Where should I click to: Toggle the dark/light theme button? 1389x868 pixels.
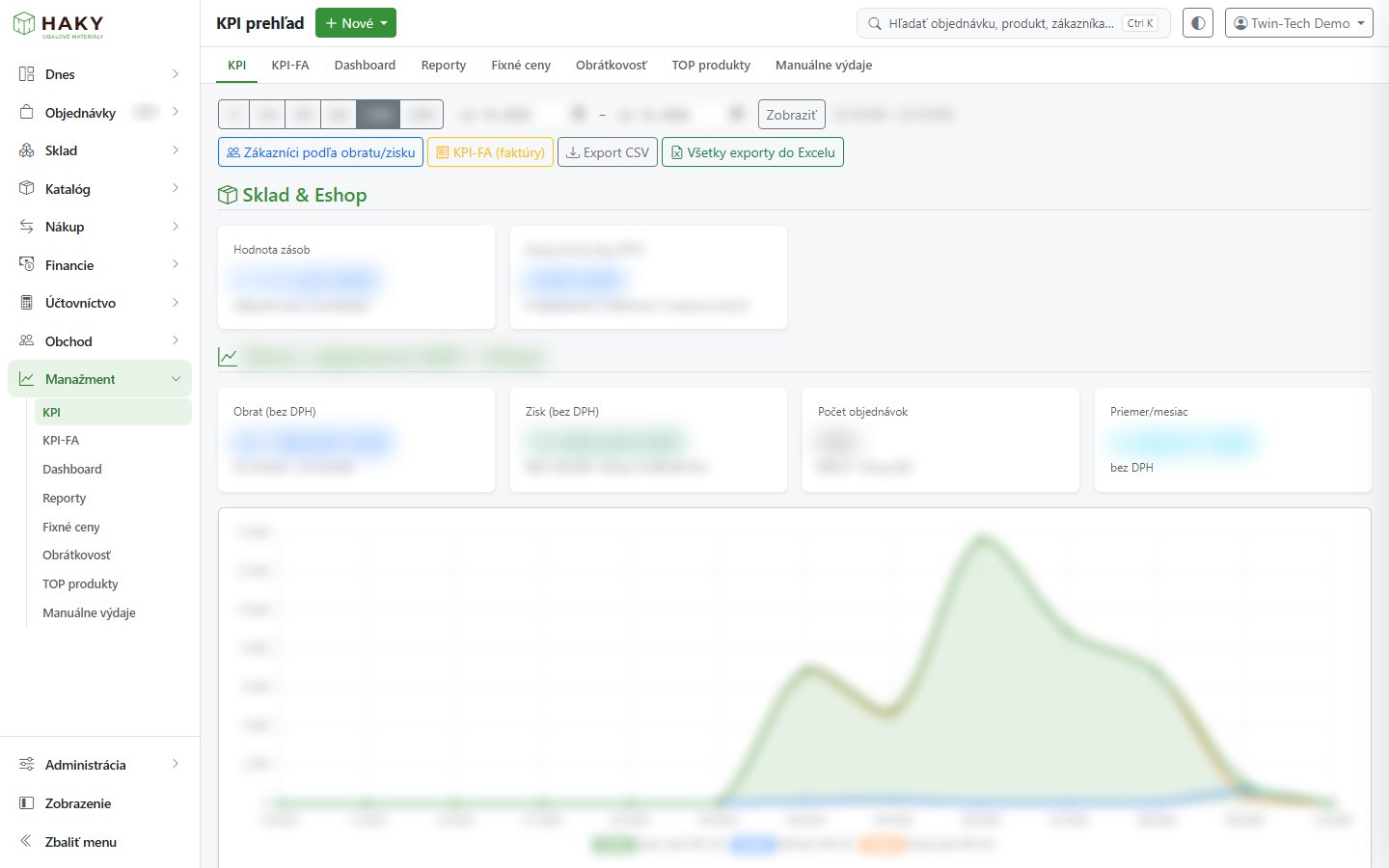point(1198,23)
